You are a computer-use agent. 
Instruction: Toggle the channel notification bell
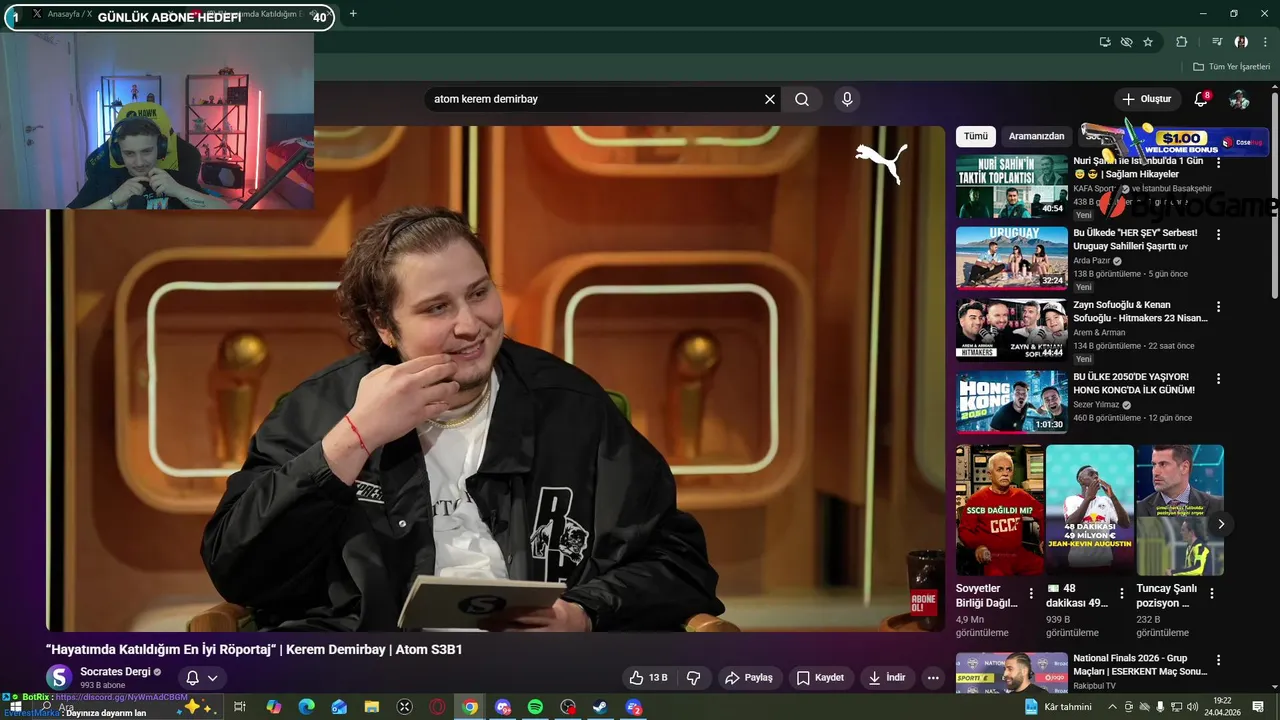193,678
